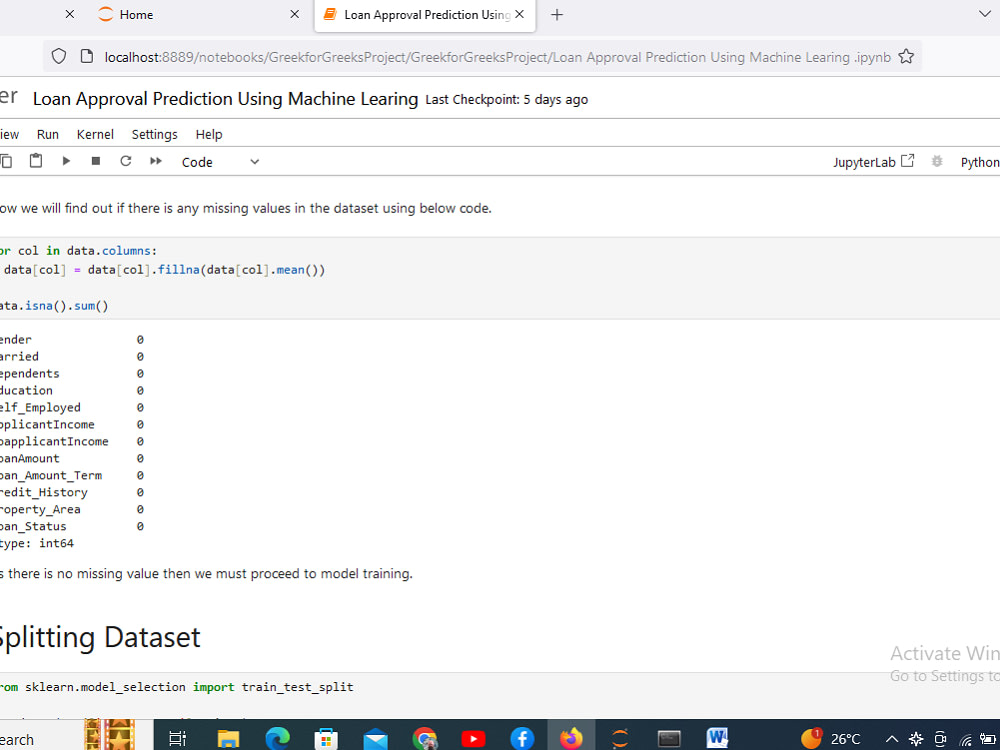Open notebook in JupyterLab
The width and height of the screenshot is (1000, 750).
873,162
